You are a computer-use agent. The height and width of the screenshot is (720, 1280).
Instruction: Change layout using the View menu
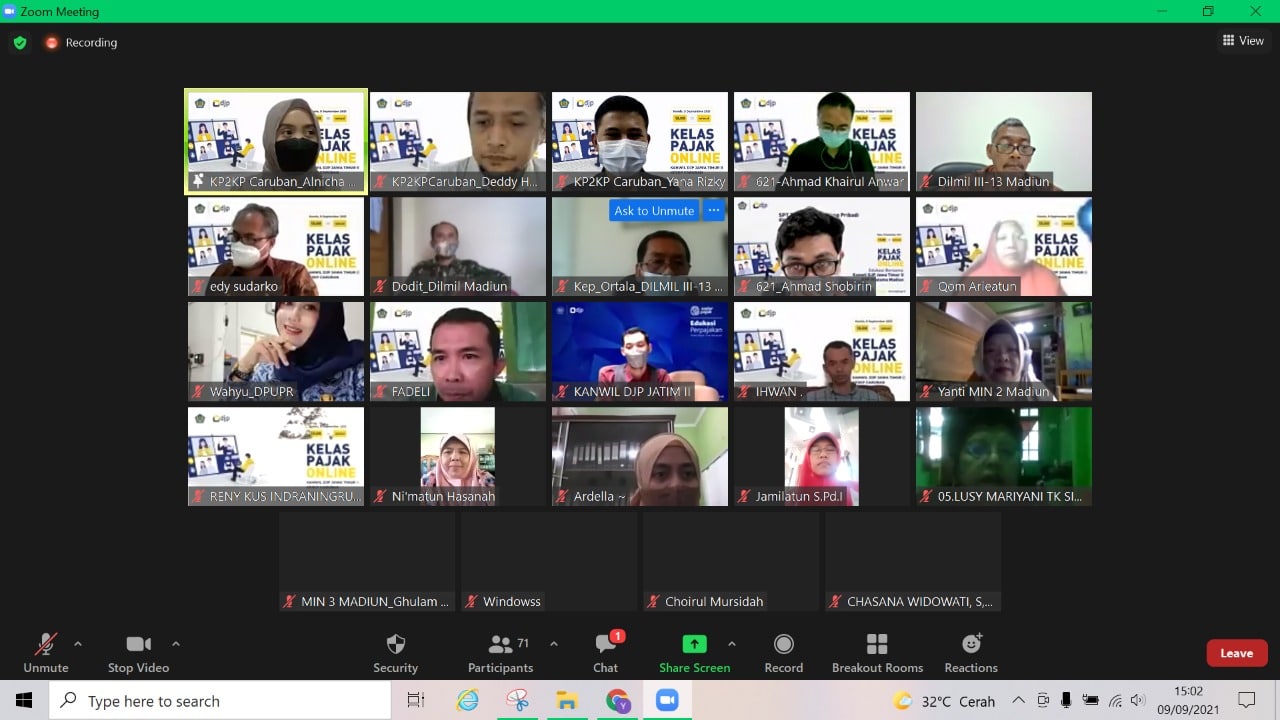(1243, 41)
